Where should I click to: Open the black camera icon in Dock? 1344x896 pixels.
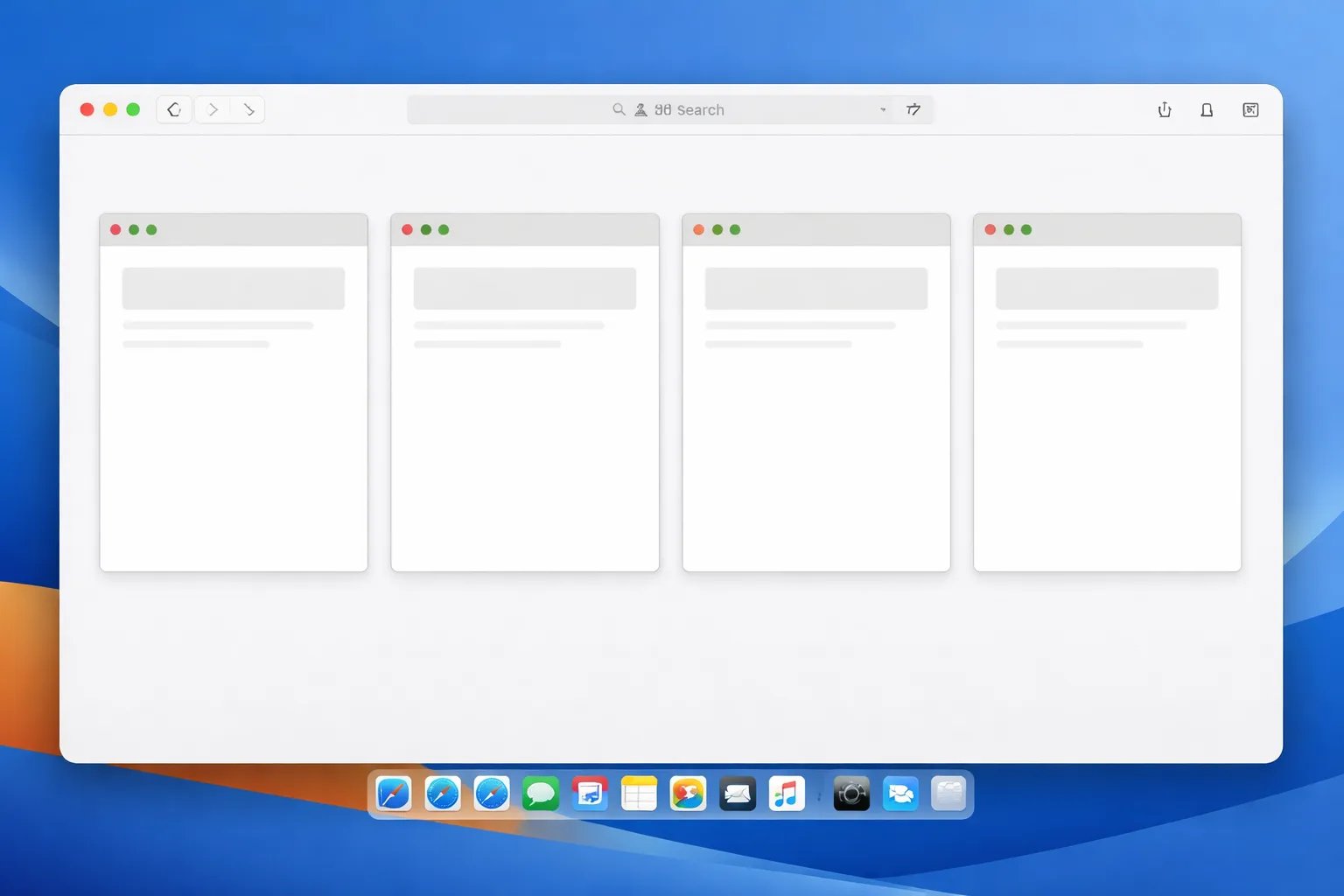pyautogui.click(x=851, y=794)
